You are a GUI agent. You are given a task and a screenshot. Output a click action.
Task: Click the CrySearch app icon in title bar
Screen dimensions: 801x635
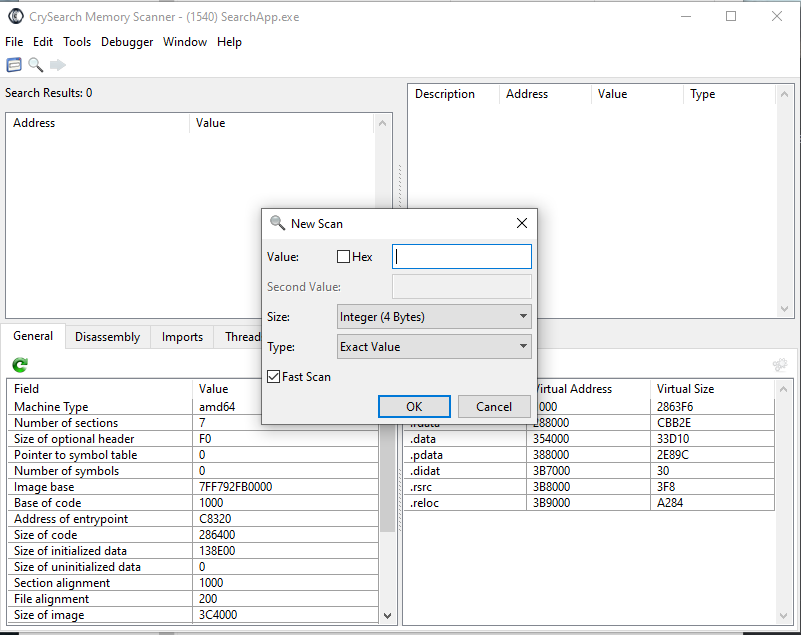click(15, 17)
